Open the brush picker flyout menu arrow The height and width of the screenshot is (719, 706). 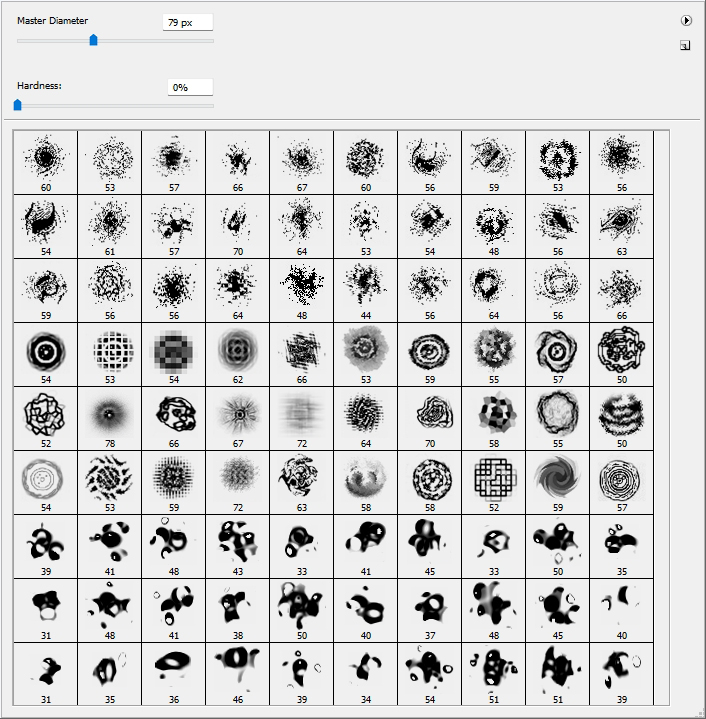[686, 20]
